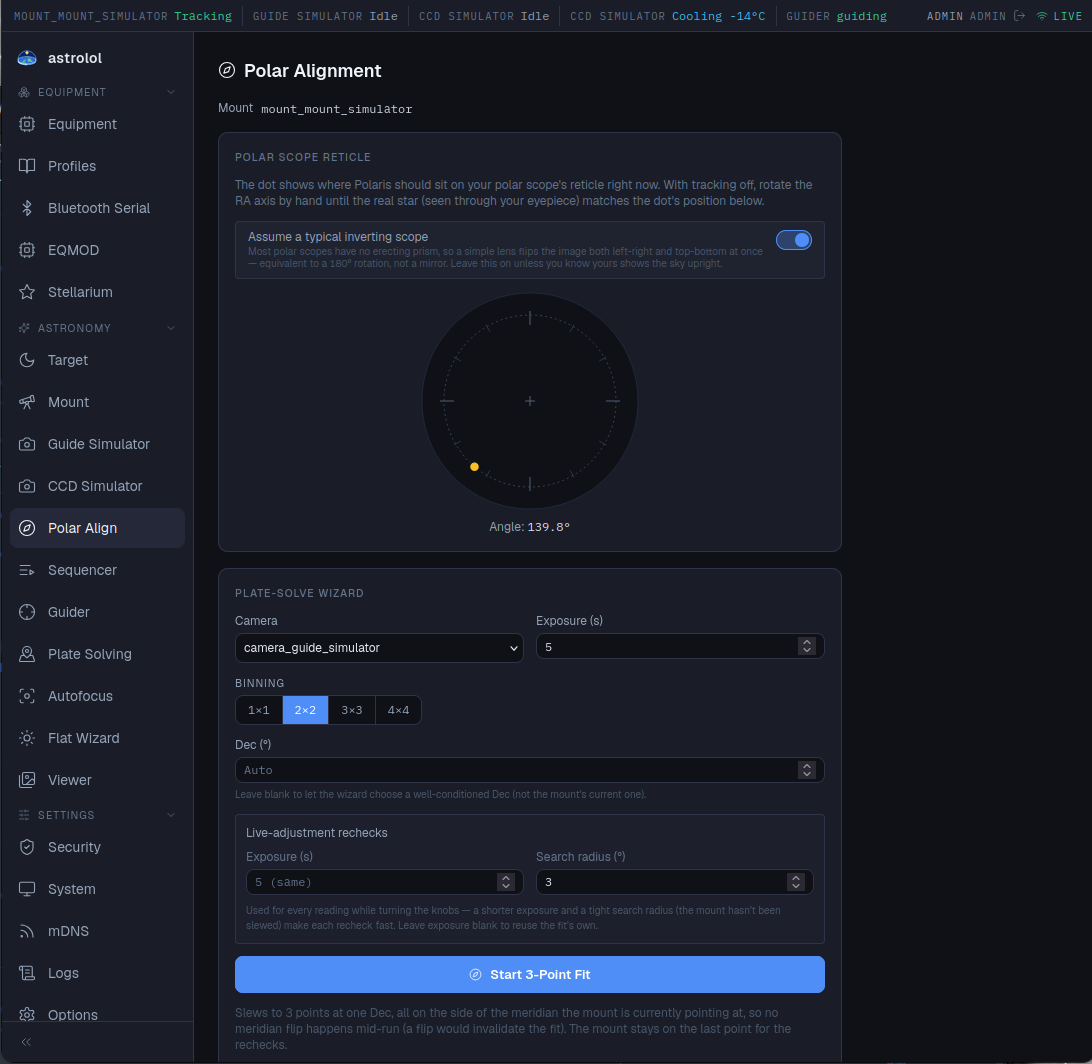The height and width of the screenshot is (1064, 1092).
Task: Click the Mount telescope icon
Action: 27,402
